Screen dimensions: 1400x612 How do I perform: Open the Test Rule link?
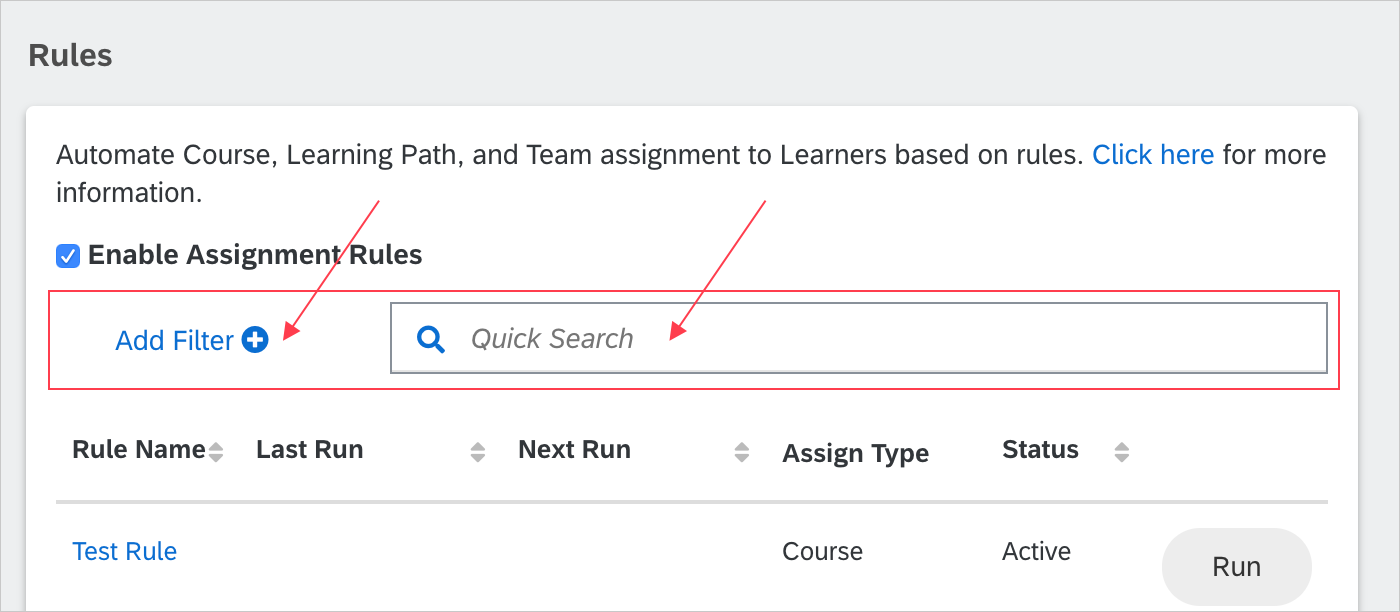click(125, 551)
